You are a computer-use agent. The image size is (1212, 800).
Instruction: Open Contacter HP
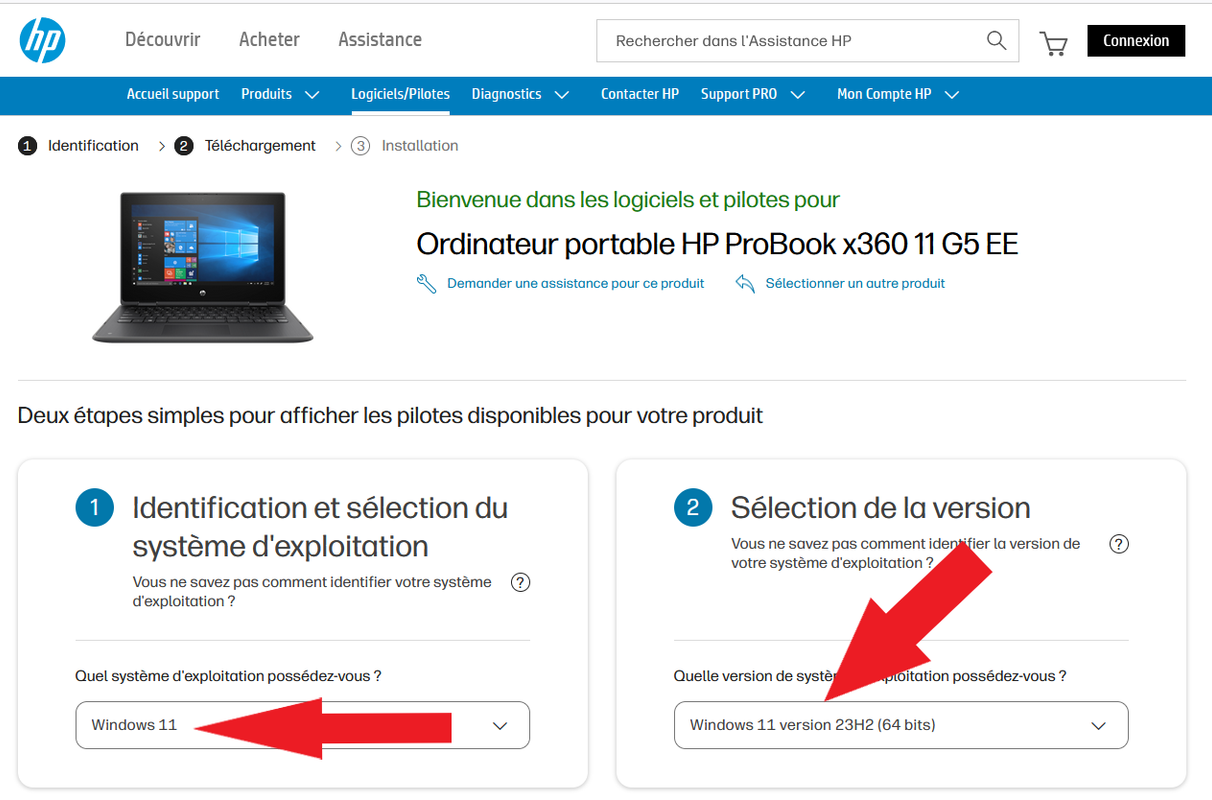coord(640,94)
